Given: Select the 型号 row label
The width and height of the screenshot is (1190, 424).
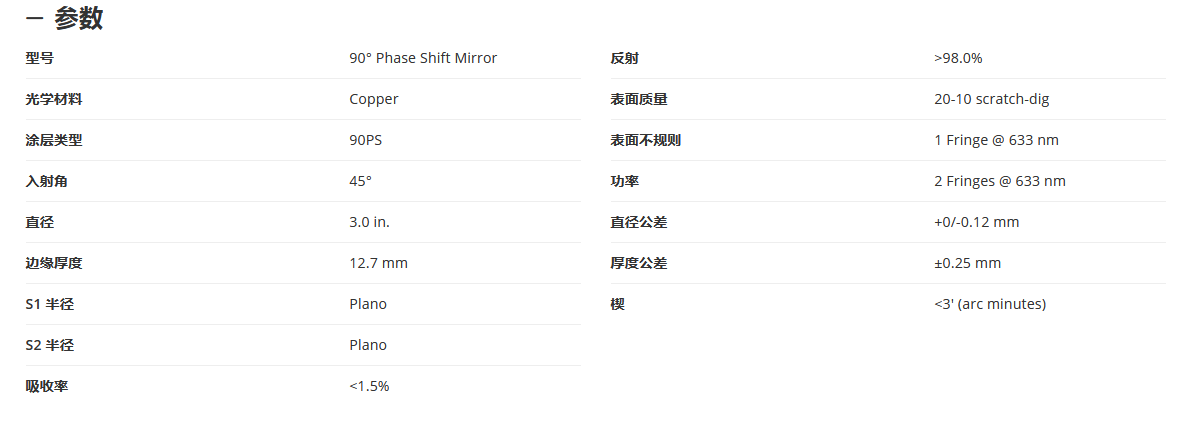Looking at the screenshot, I should click(39, 58).
